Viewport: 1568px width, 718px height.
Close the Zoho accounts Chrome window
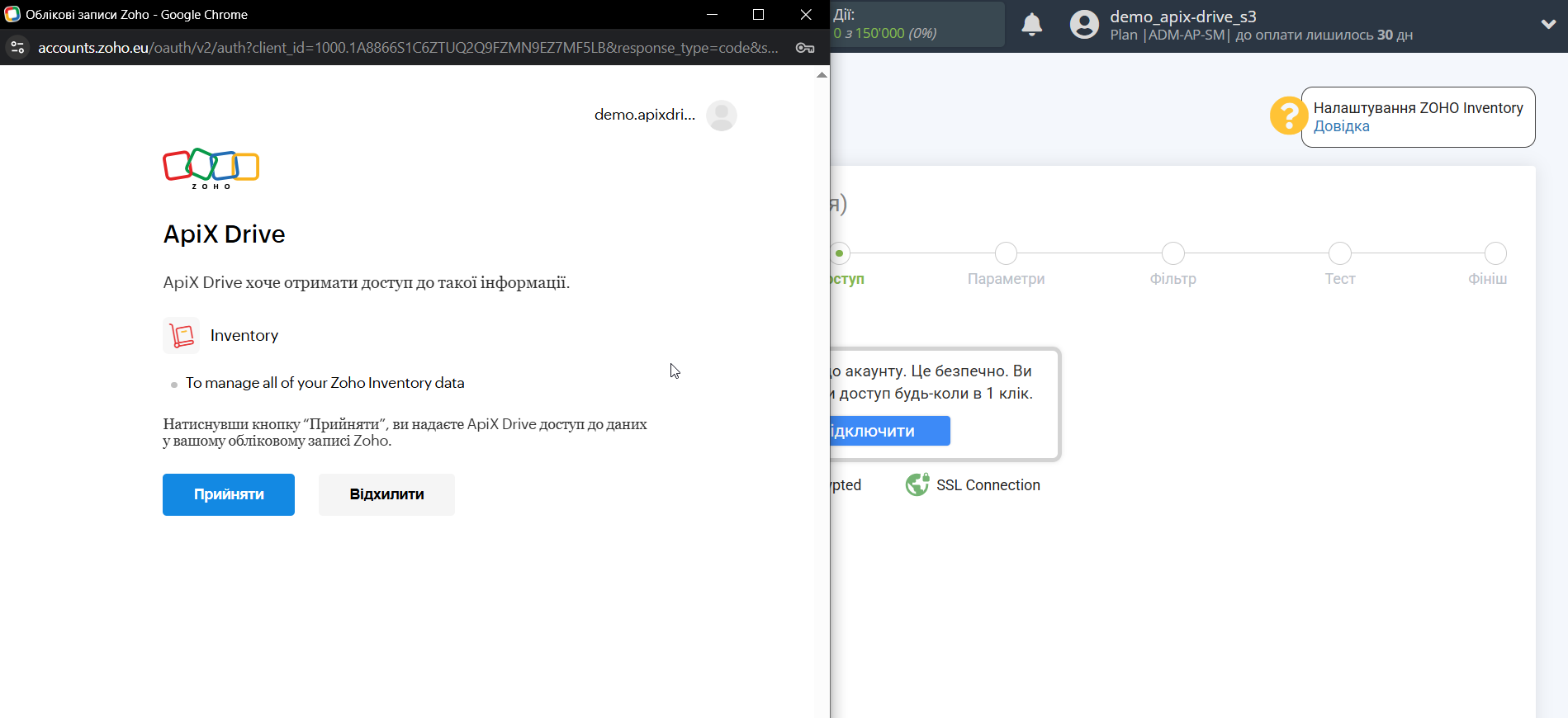tap(806, 14)
